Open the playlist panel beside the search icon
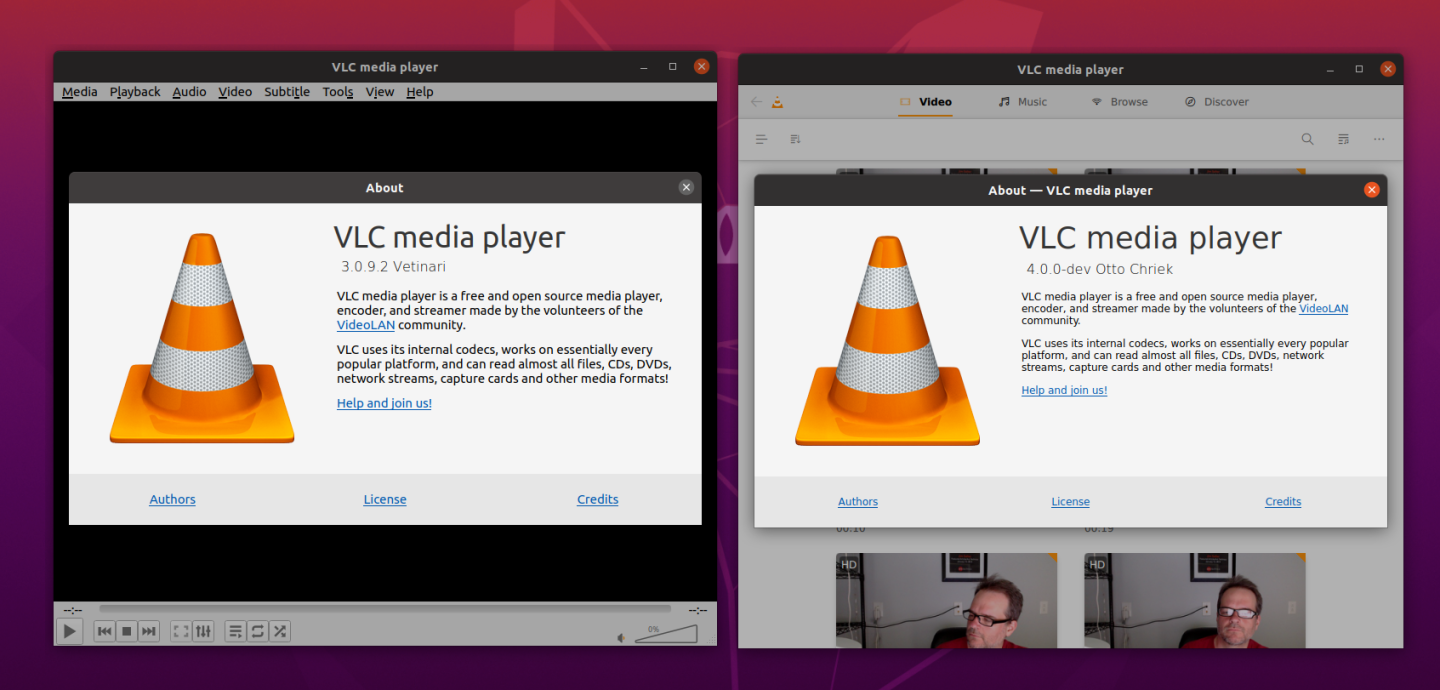 1343,139
